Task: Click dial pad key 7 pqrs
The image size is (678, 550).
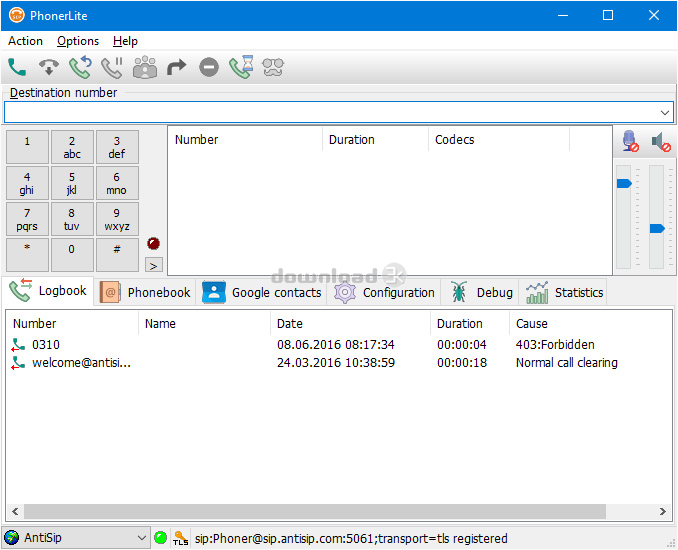Action: click(27, 219)
